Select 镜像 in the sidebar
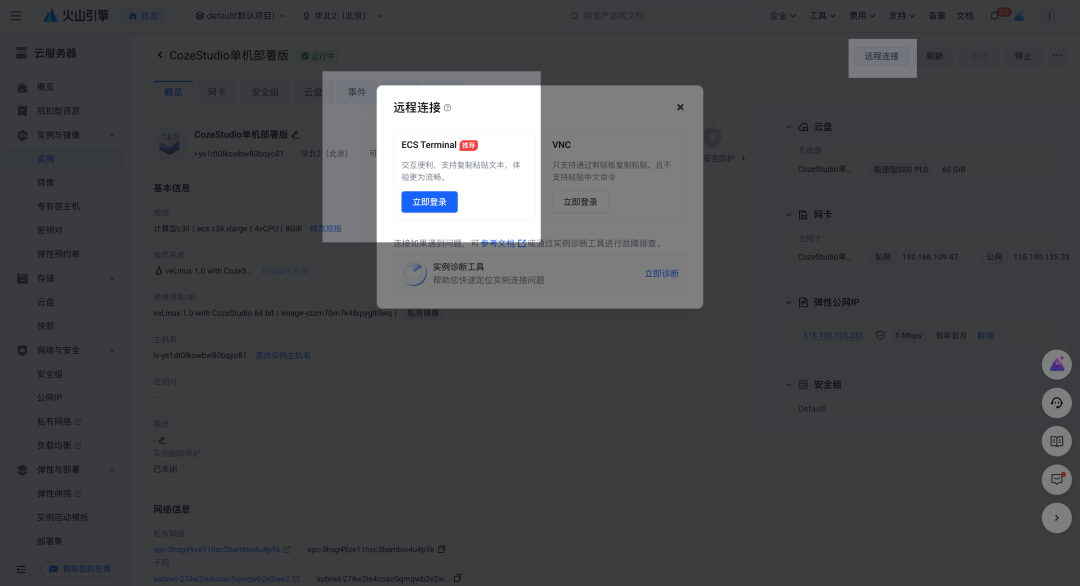The image size is (1080, 586). [45, 182]
